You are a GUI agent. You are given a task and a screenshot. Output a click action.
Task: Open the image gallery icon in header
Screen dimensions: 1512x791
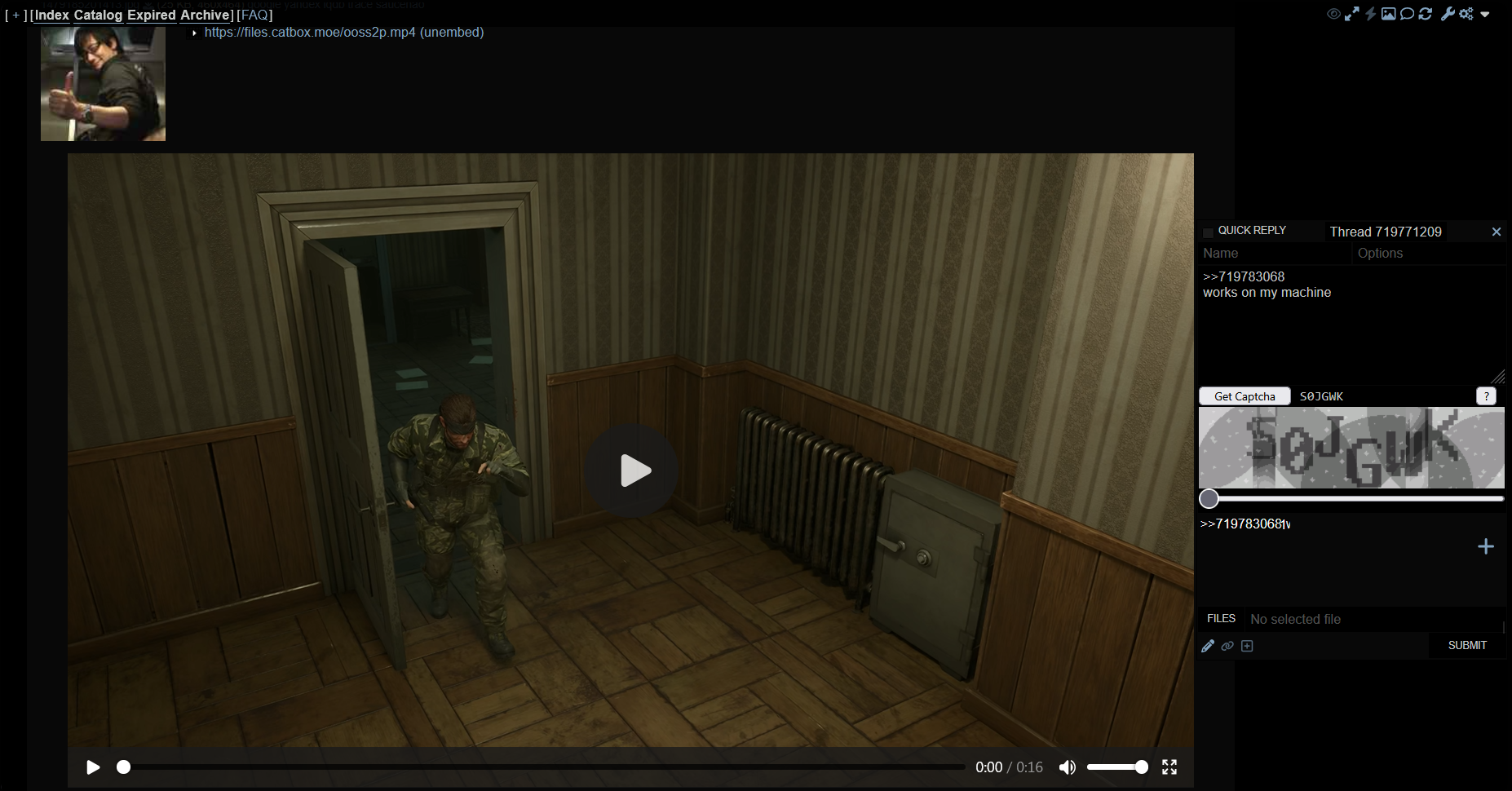click(1388, 14)
